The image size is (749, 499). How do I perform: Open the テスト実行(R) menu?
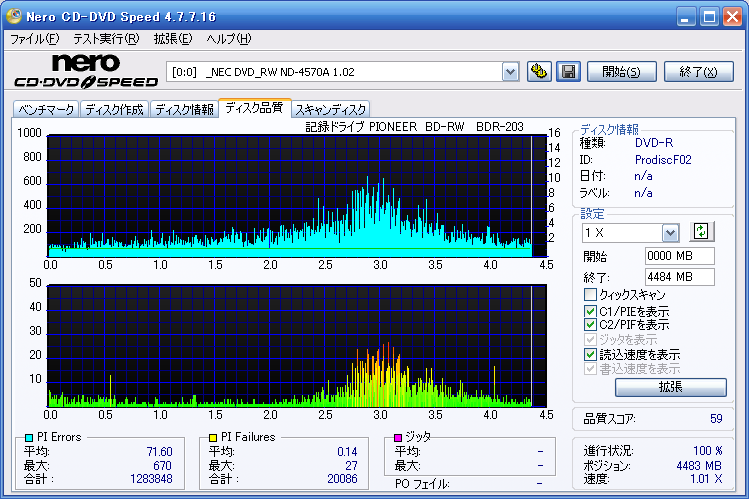(106, 39)
